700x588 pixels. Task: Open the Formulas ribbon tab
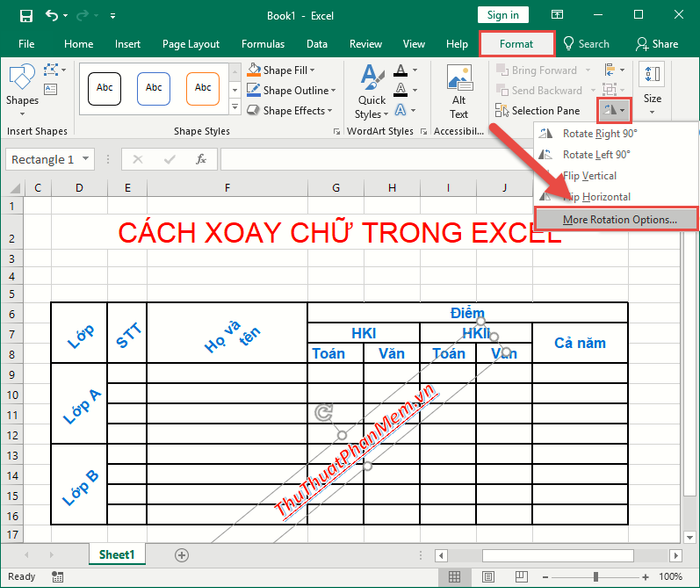coord(262,44)
